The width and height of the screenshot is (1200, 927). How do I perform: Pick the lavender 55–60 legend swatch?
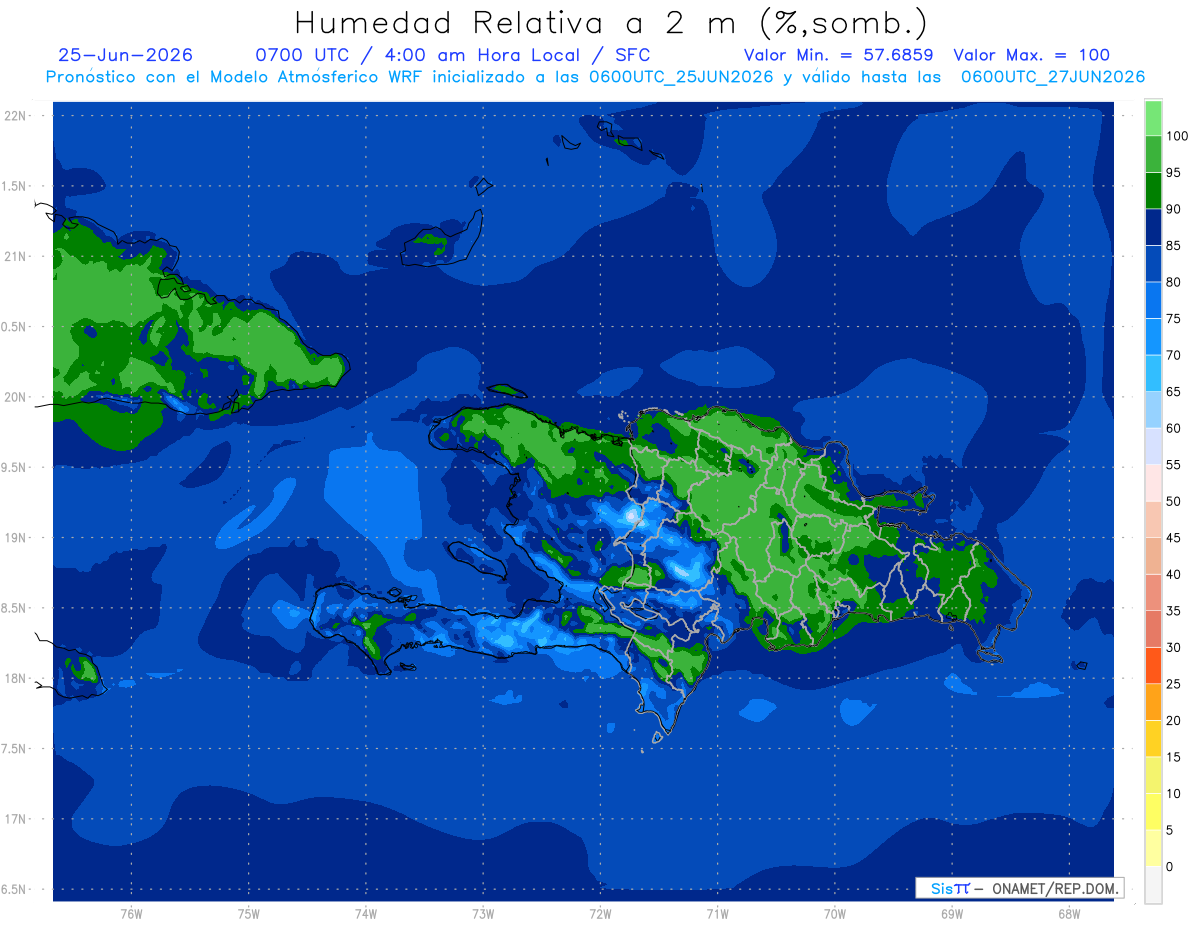click(x=1153, y=446)
